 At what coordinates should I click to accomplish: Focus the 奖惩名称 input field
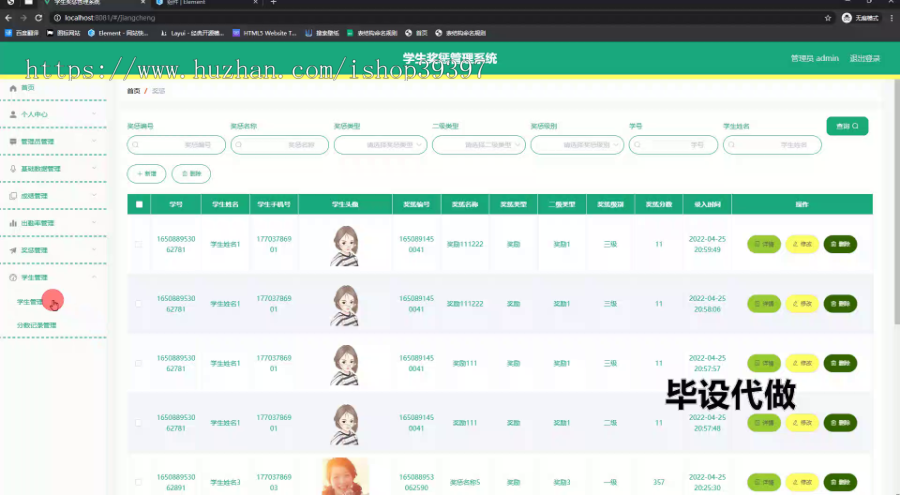point(280,145)
